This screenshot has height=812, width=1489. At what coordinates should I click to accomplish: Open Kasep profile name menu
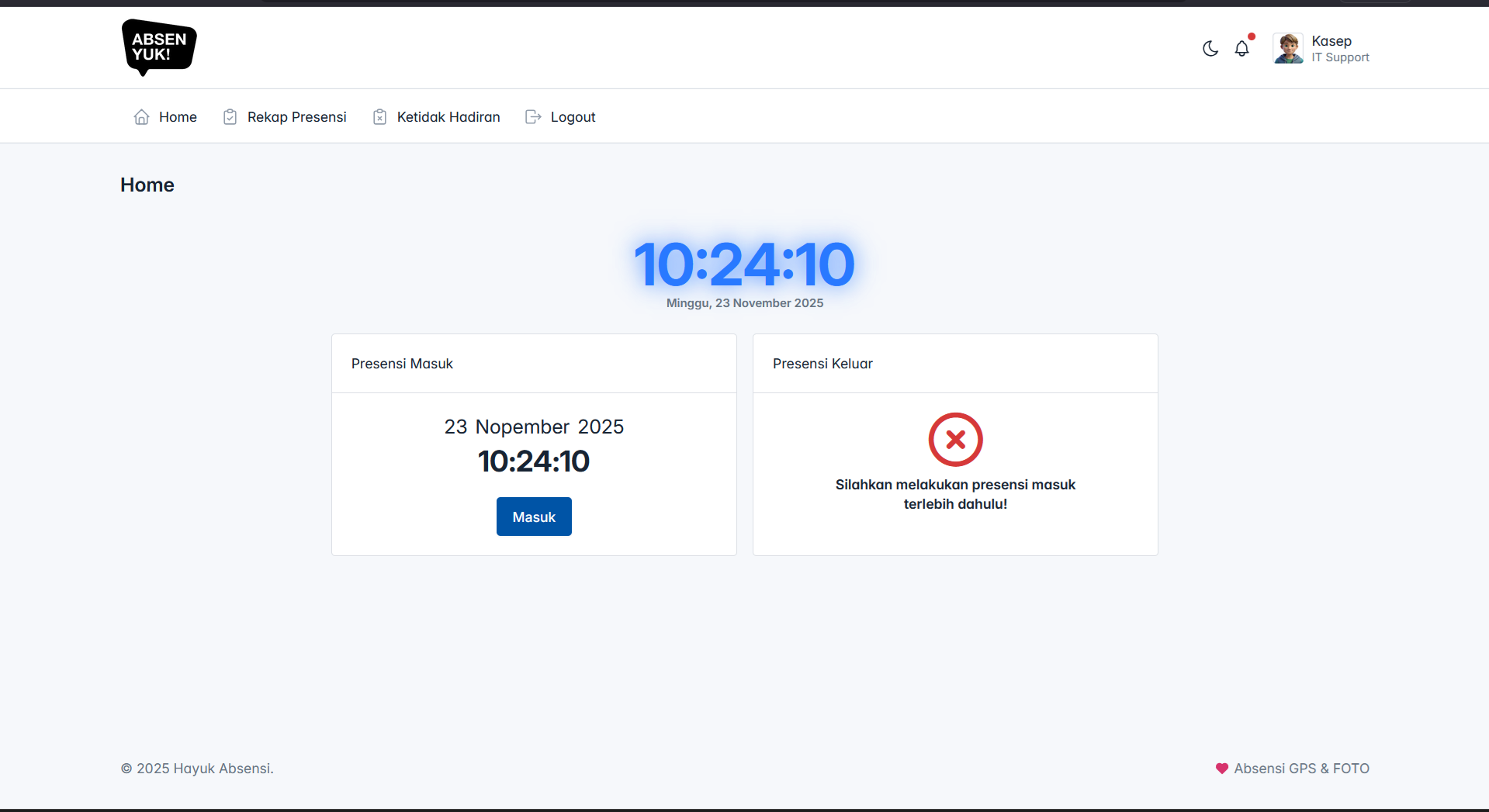(1331, 41)
